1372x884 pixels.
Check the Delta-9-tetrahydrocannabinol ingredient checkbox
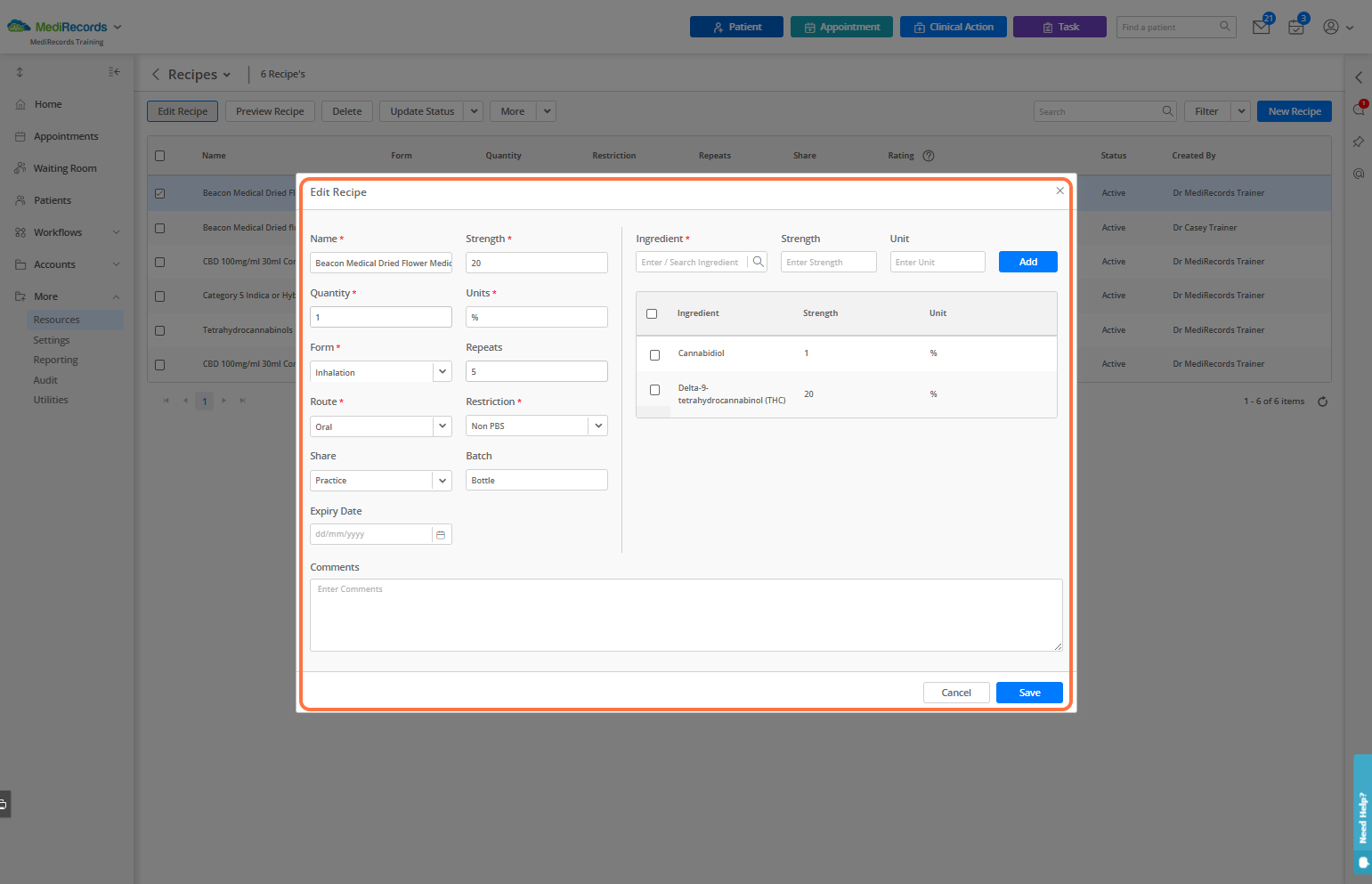[655, 390]
